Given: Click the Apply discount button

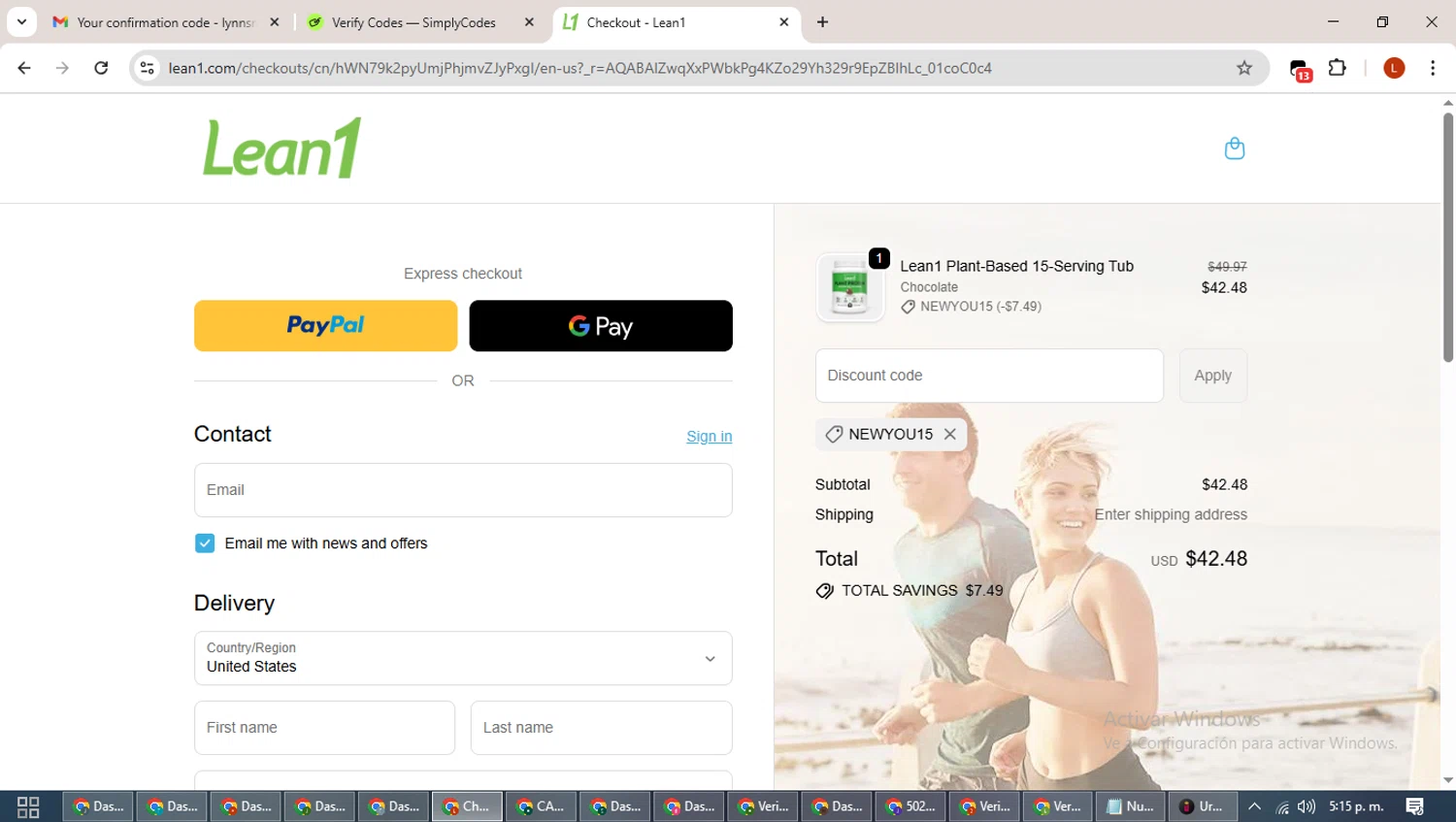Looking at the screenshot, I should coord(1212,376).
